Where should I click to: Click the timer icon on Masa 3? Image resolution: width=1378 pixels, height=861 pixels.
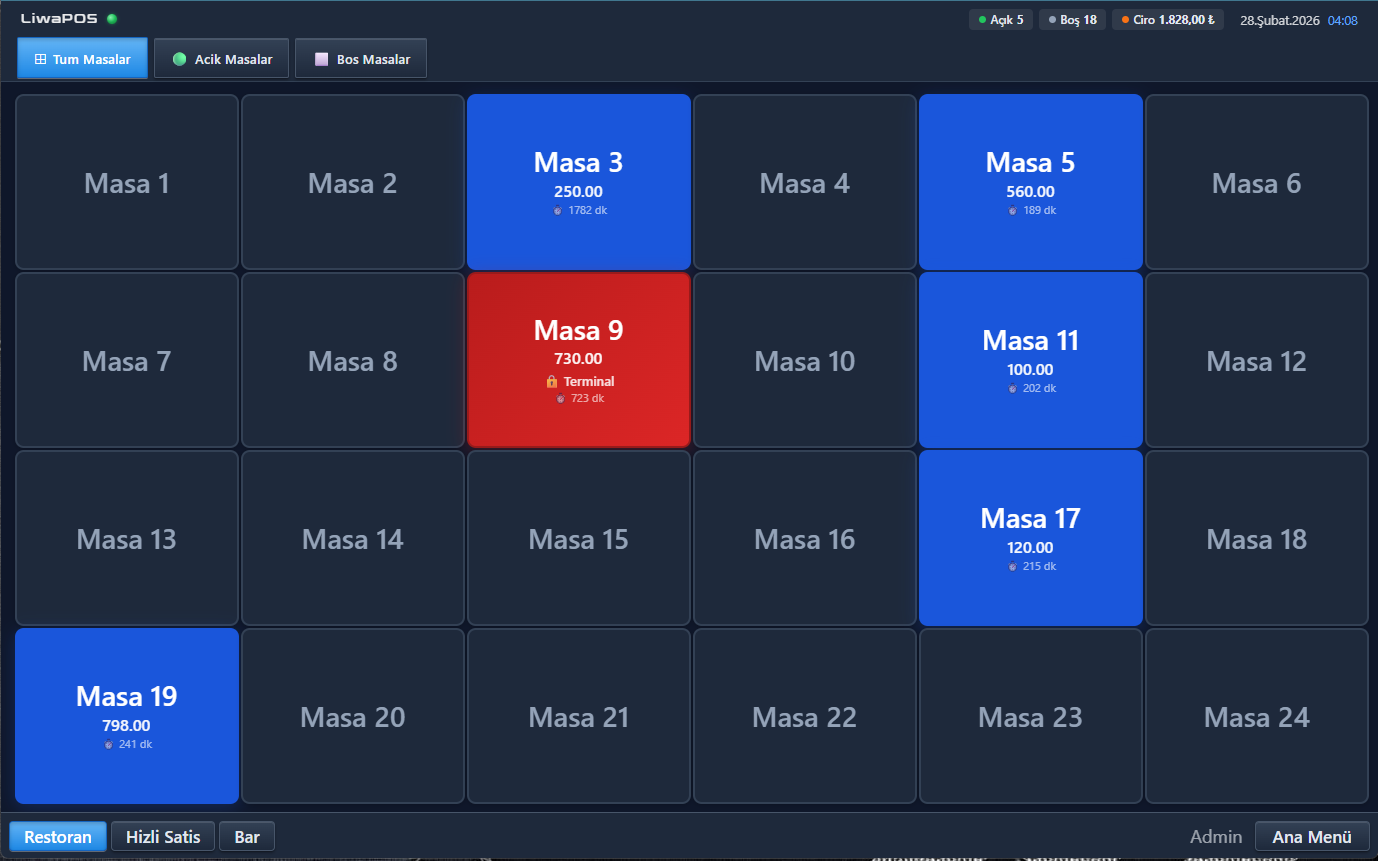tap(558, 211)
